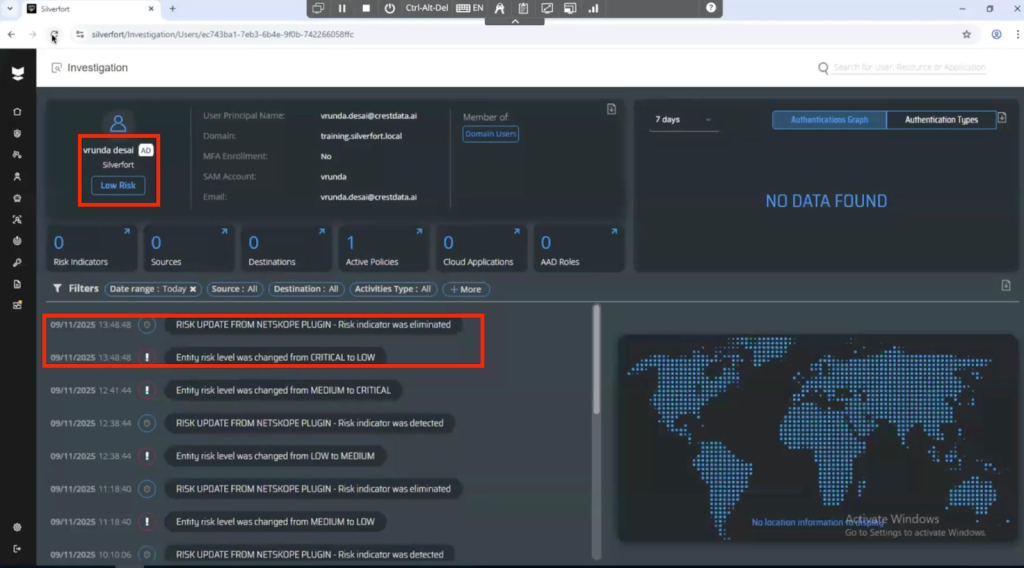Click the signal bars icon in VM toolbar
1024x568 pixels.
(593, 8)
